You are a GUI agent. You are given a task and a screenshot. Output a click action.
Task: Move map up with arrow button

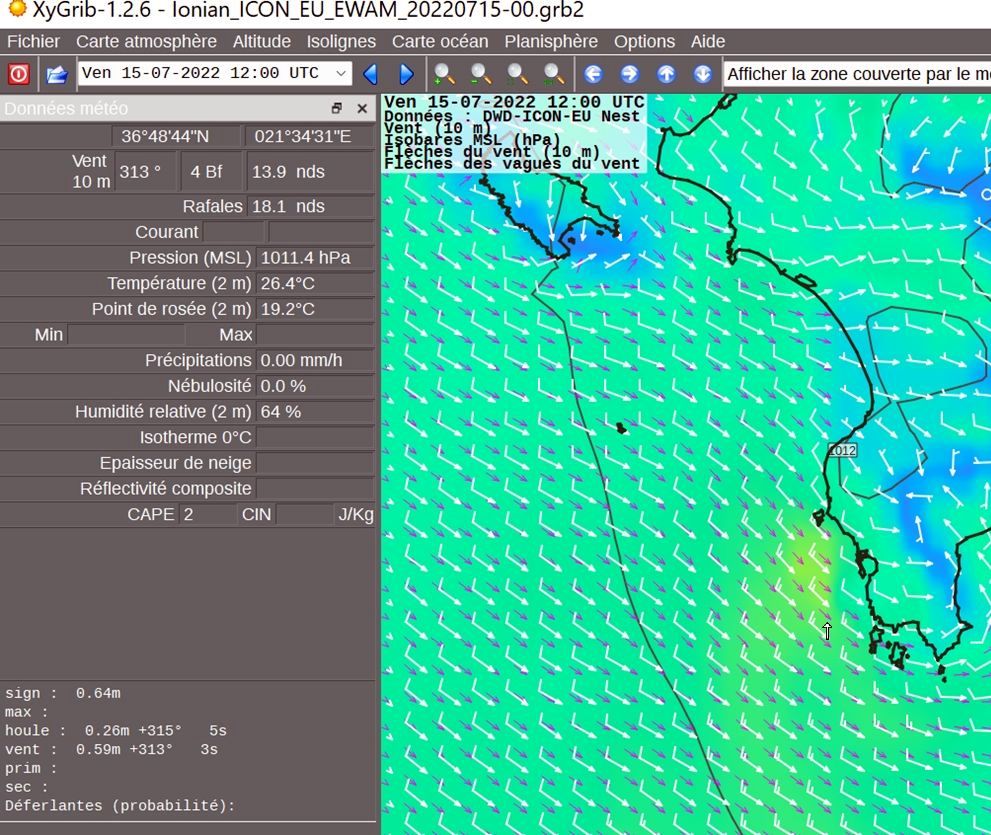666,74
